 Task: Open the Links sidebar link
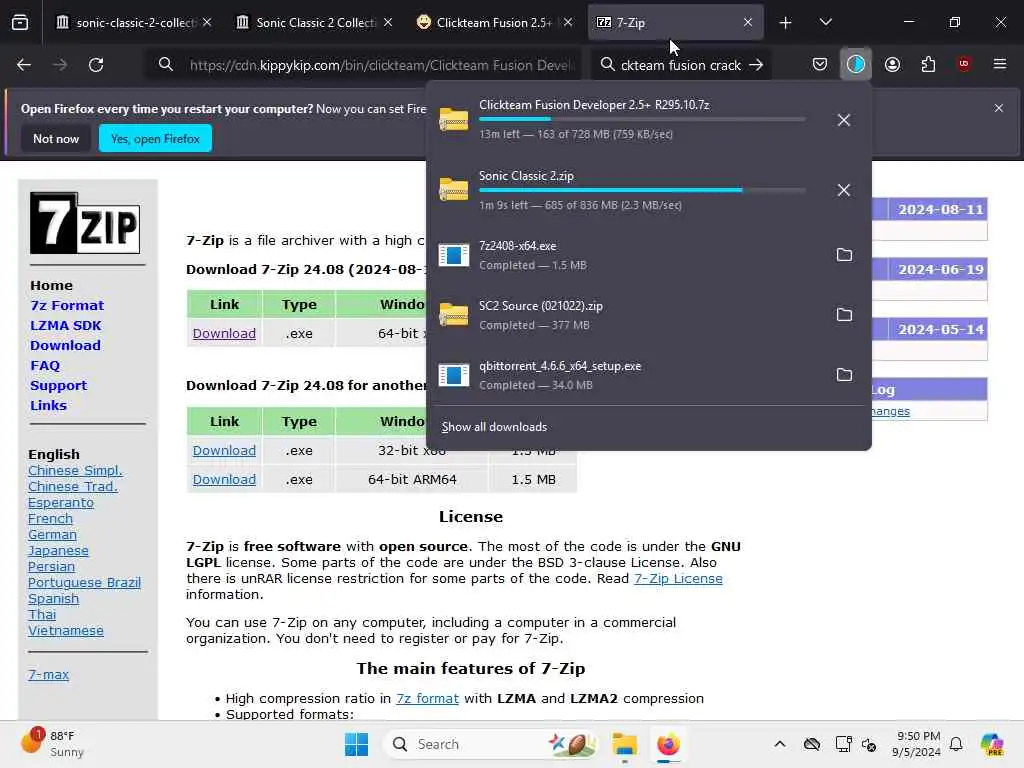48,405
